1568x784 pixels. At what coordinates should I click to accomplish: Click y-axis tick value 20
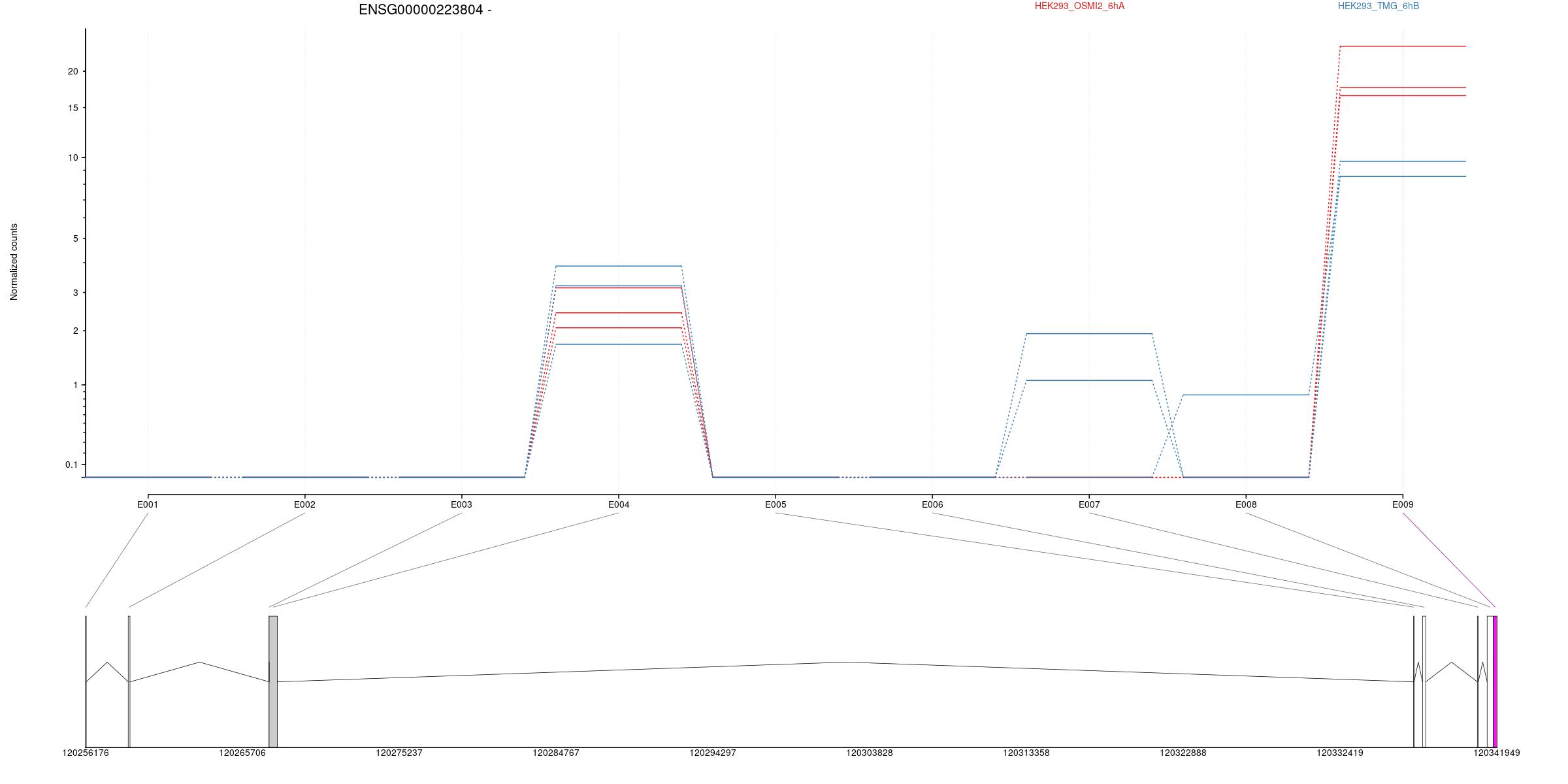(x=73, y=71)
